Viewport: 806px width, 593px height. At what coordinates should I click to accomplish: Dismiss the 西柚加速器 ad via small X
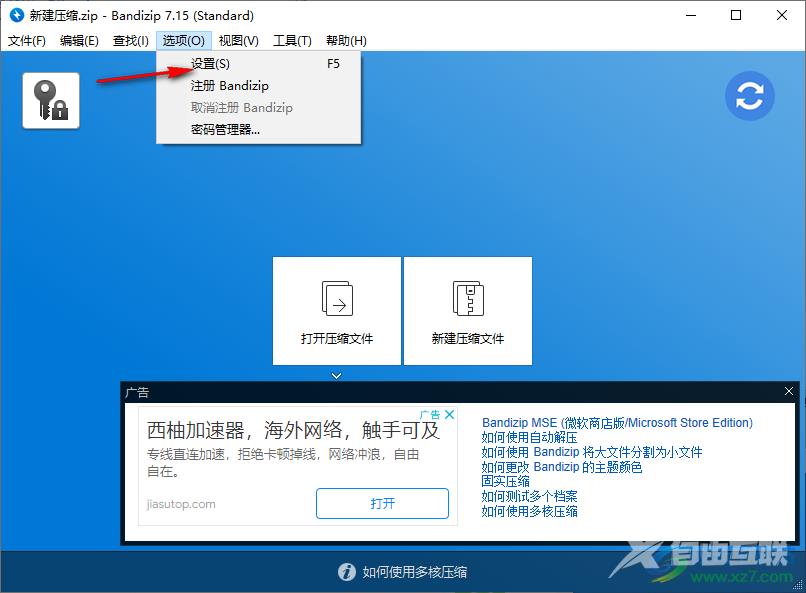tap(449, 414)
